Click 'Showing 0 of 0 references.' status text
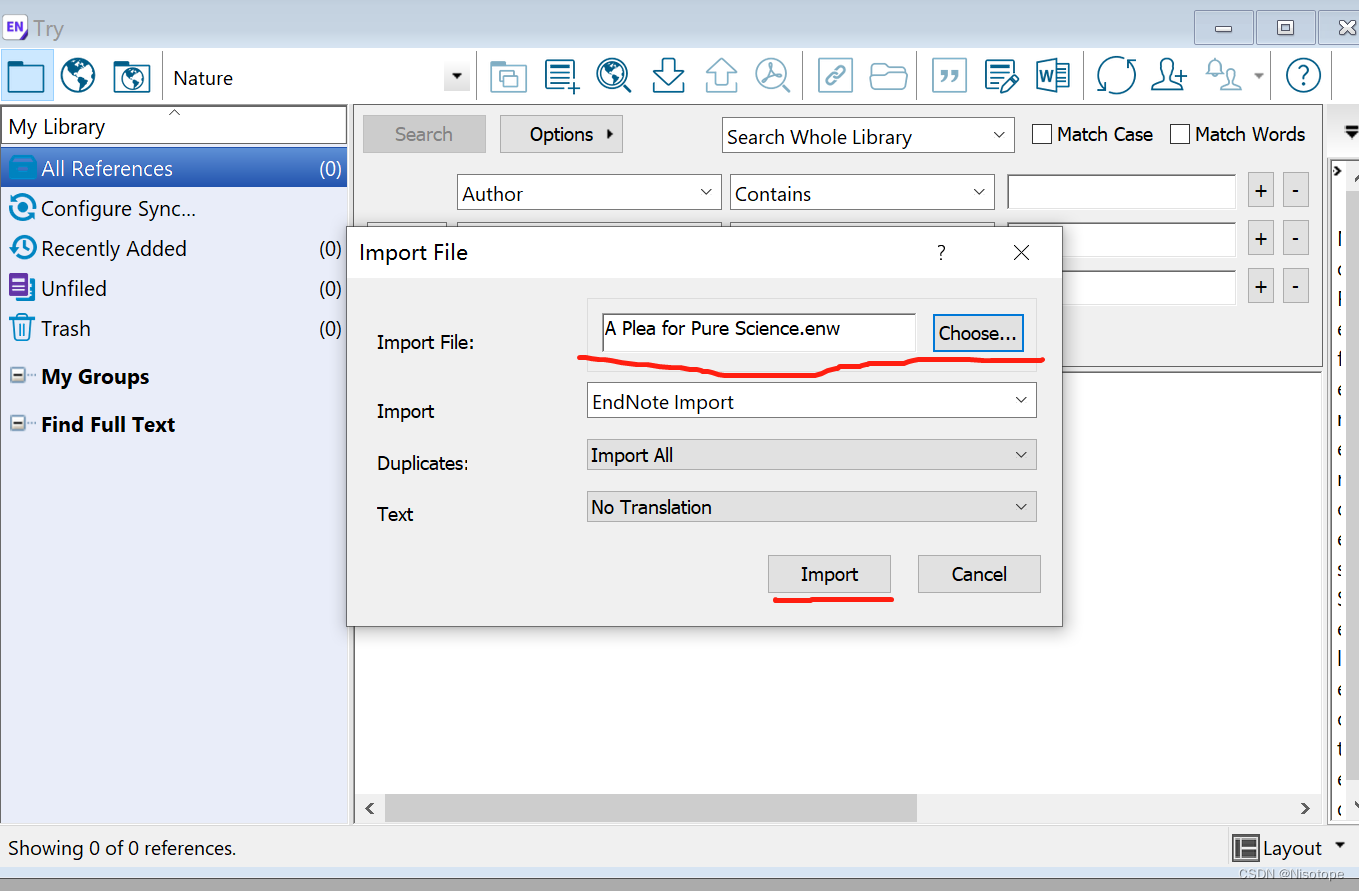The width and height of the screenshot is (1359, 891). pyautogui.click(x=122, y=848)
